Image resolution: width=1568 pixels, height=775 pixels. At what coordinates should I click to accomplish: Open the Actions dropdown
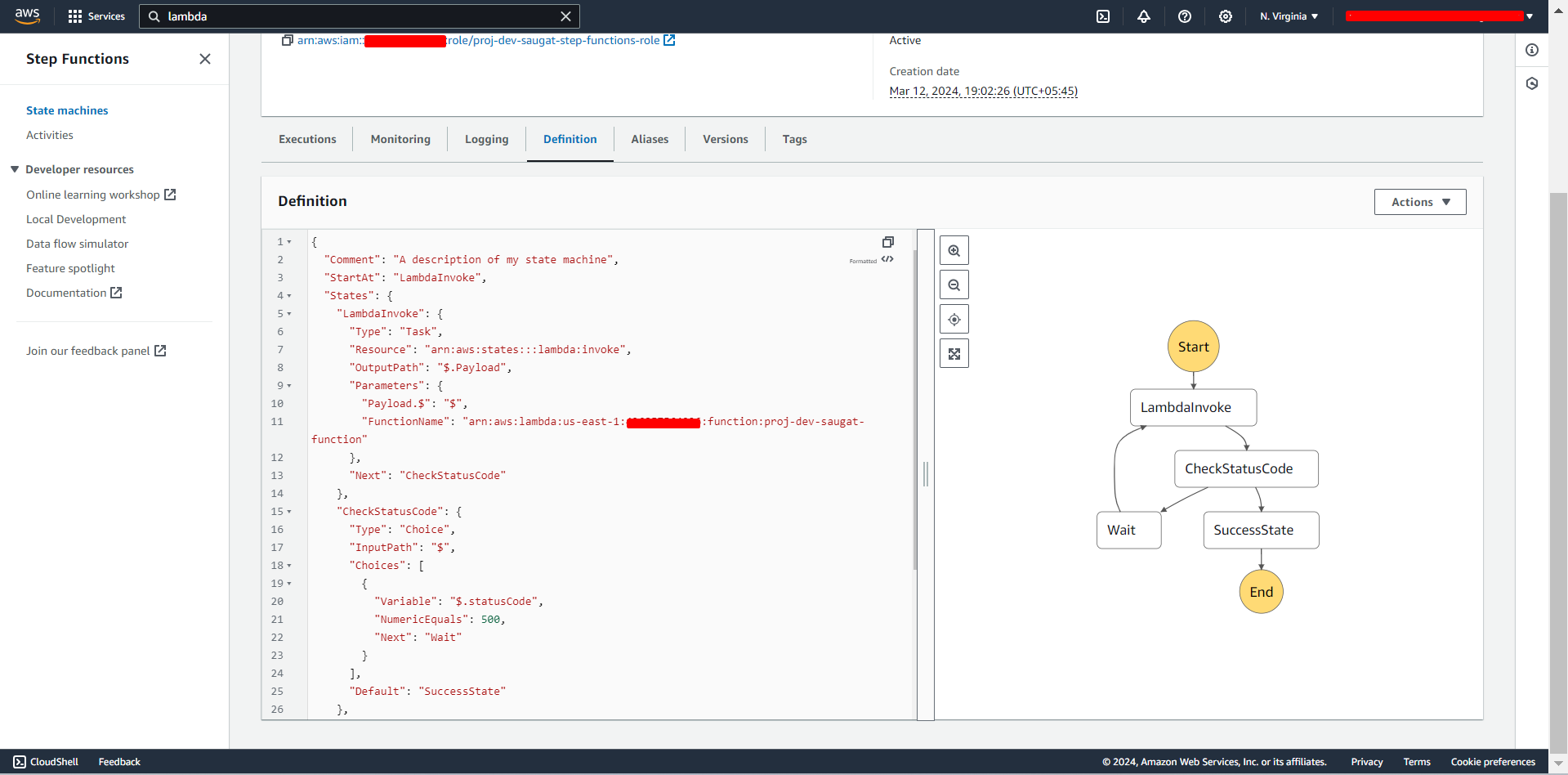click(x=1420, y=202)
